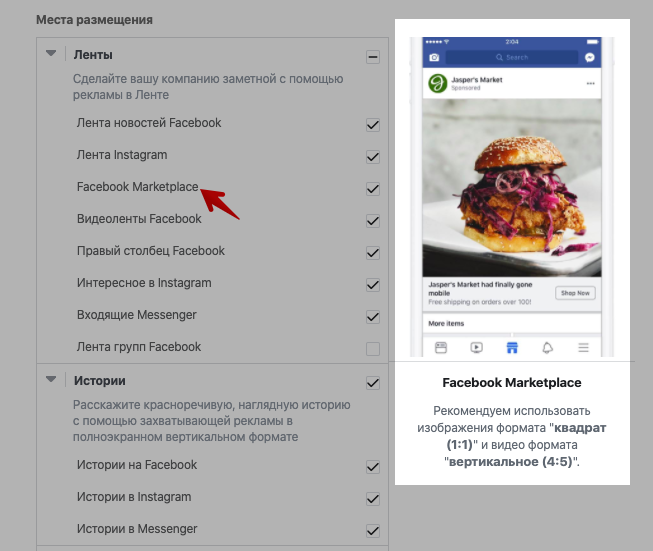
Task: Open the hamburger menu icon in preview
Action: click(583, 347)
